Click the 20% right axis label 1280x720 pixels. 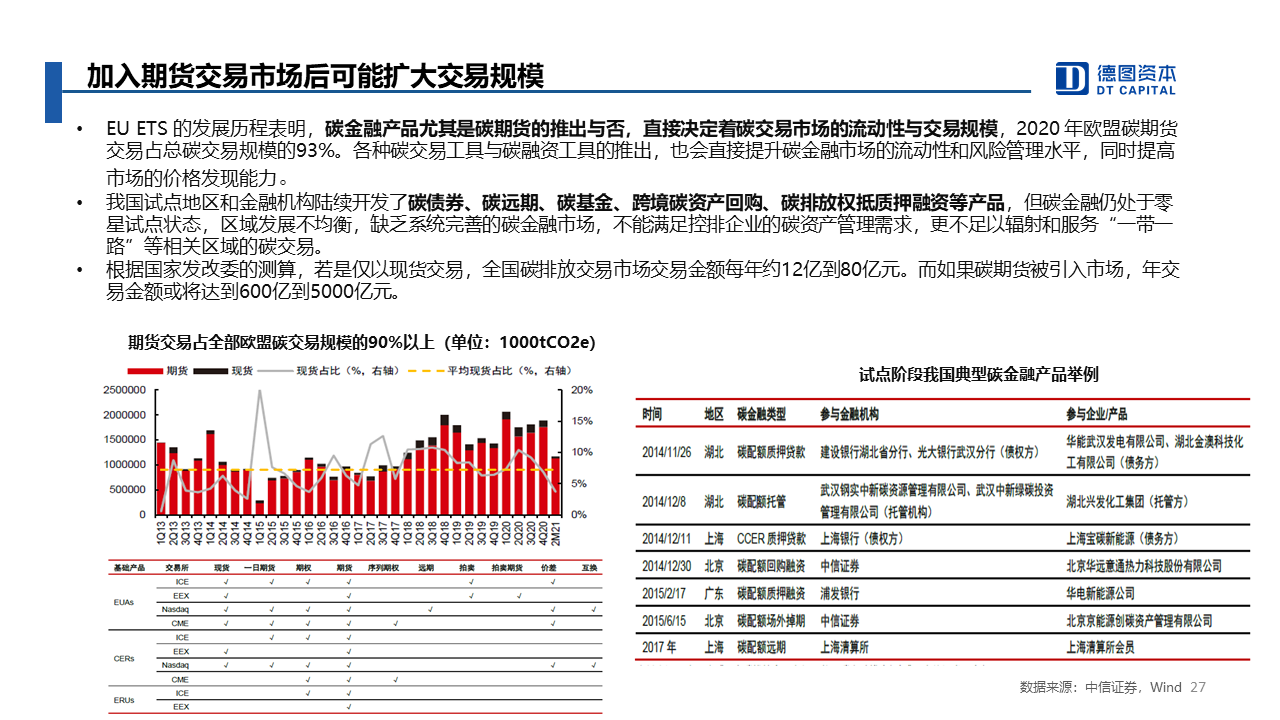coord(582,390)
